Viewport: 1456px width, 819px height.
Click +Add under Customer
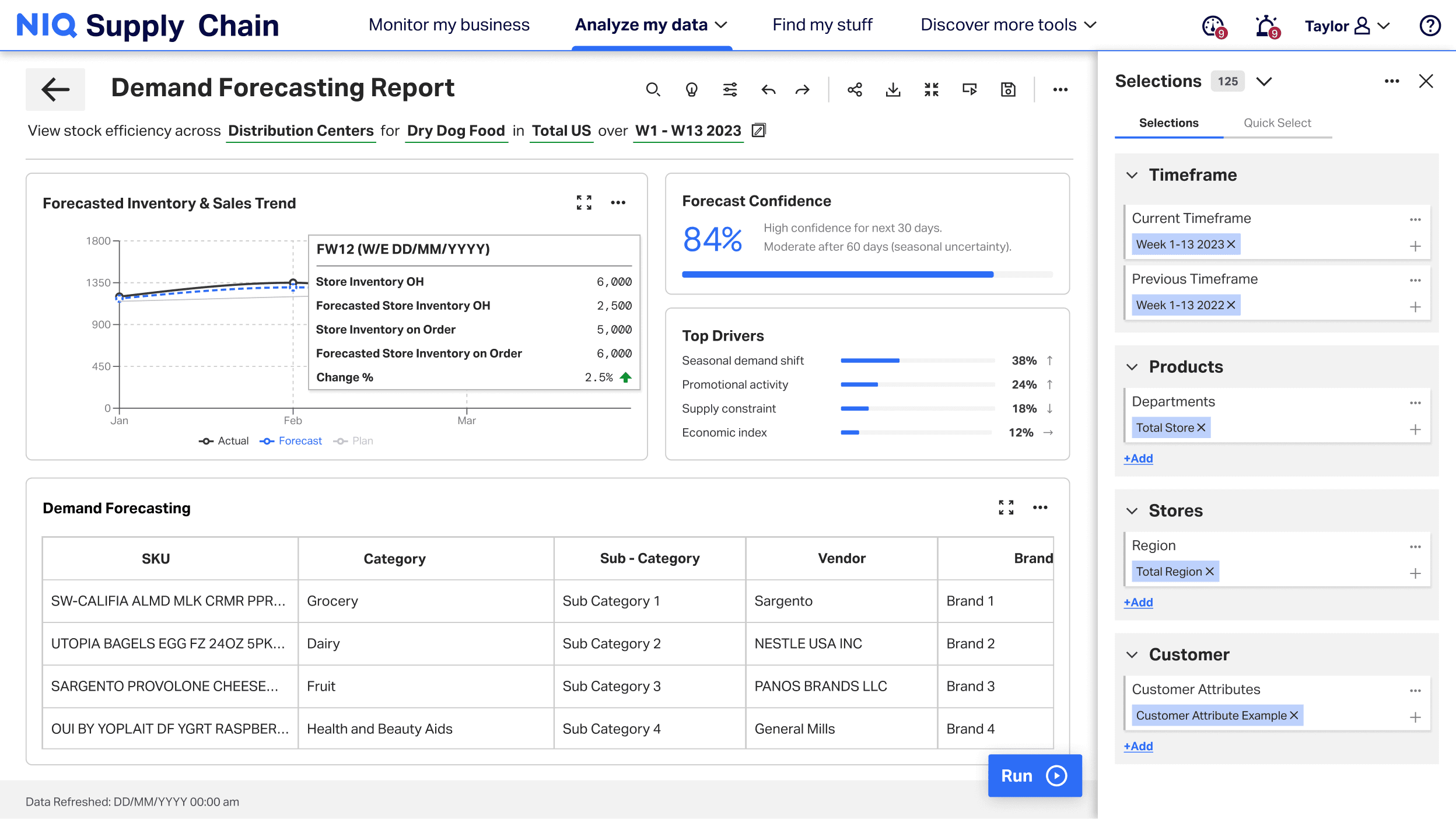(x=1138, y=746)
